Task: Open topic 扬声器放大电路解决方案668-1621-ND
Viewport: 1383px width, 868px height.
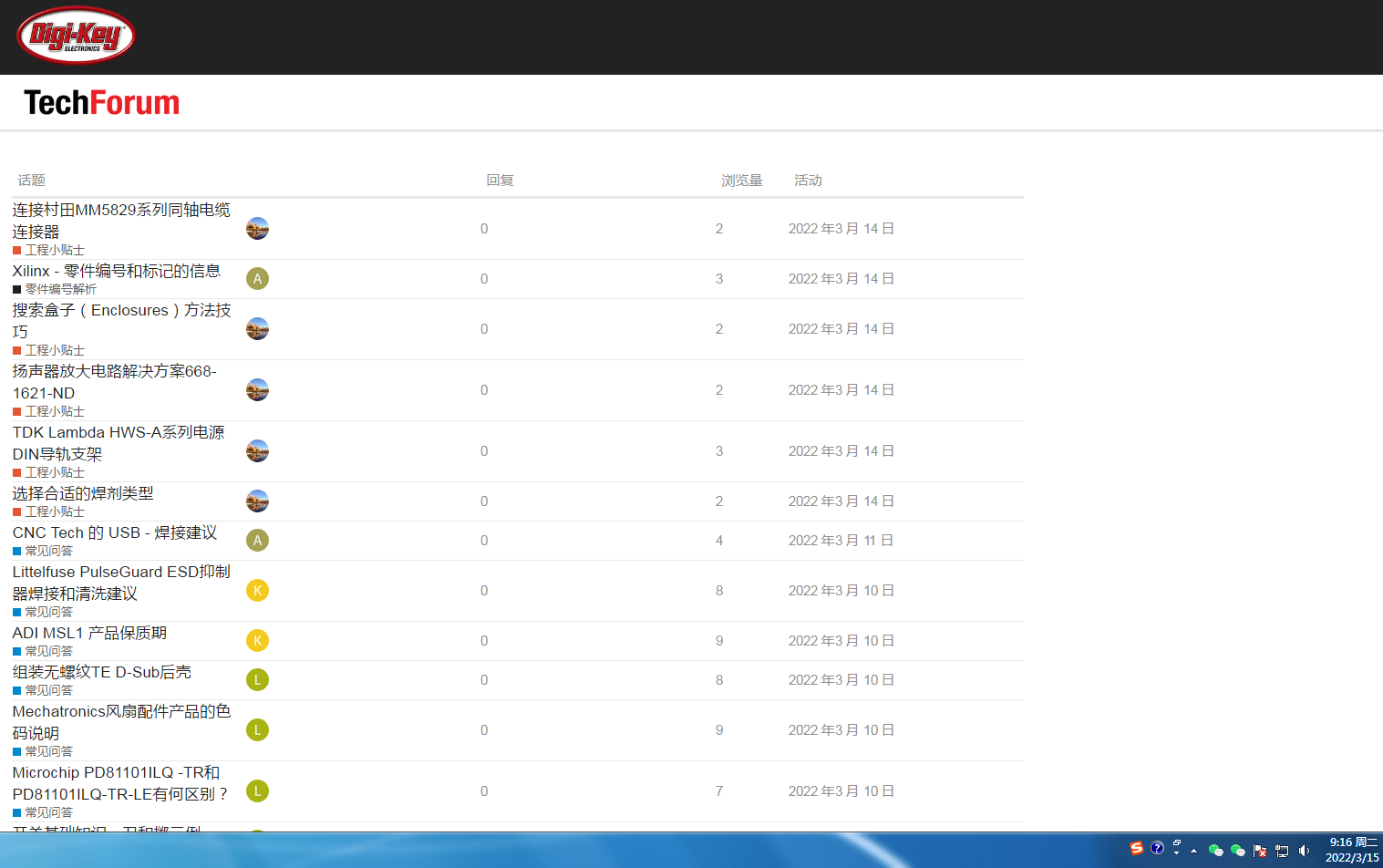Action: pyautogui.click(x=114, y=382)
